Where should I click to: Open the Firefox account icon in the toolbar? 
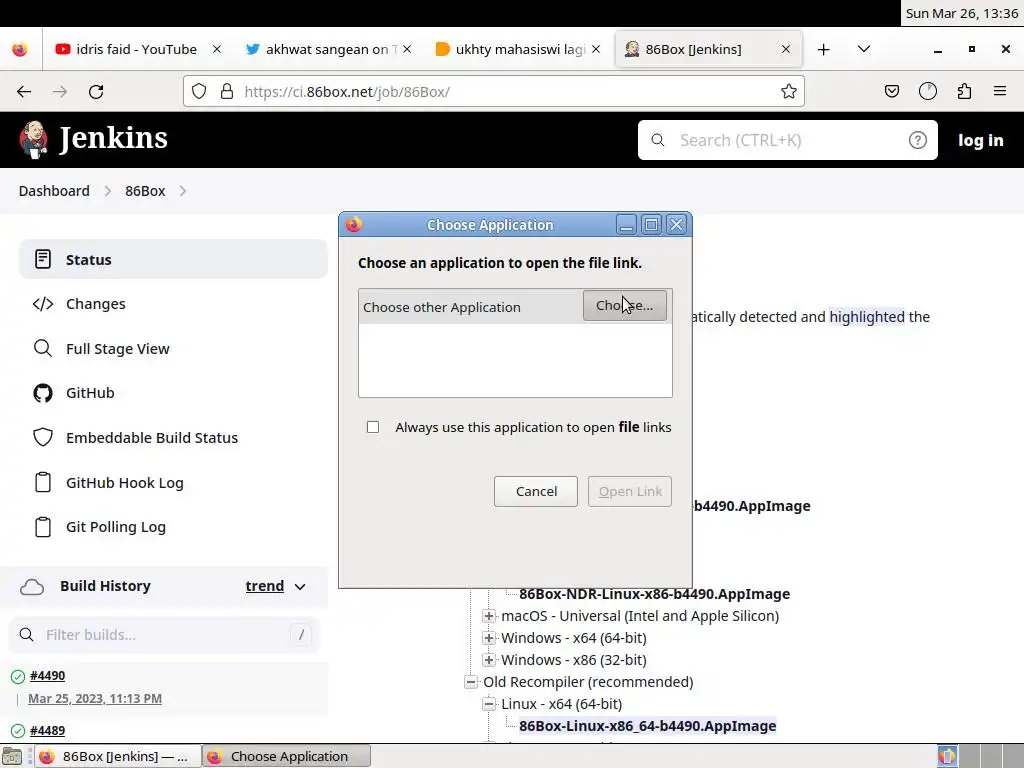coord(928,91)
